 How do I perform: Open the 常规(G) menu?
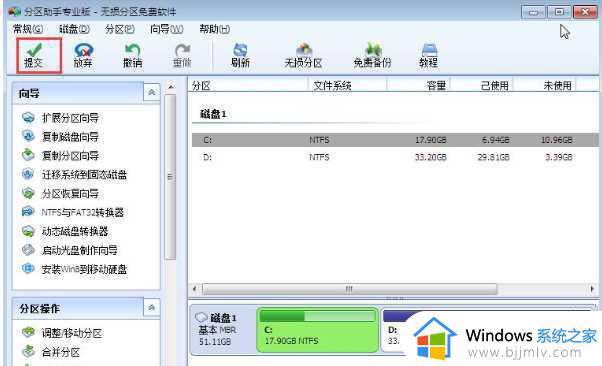(28, 29)
